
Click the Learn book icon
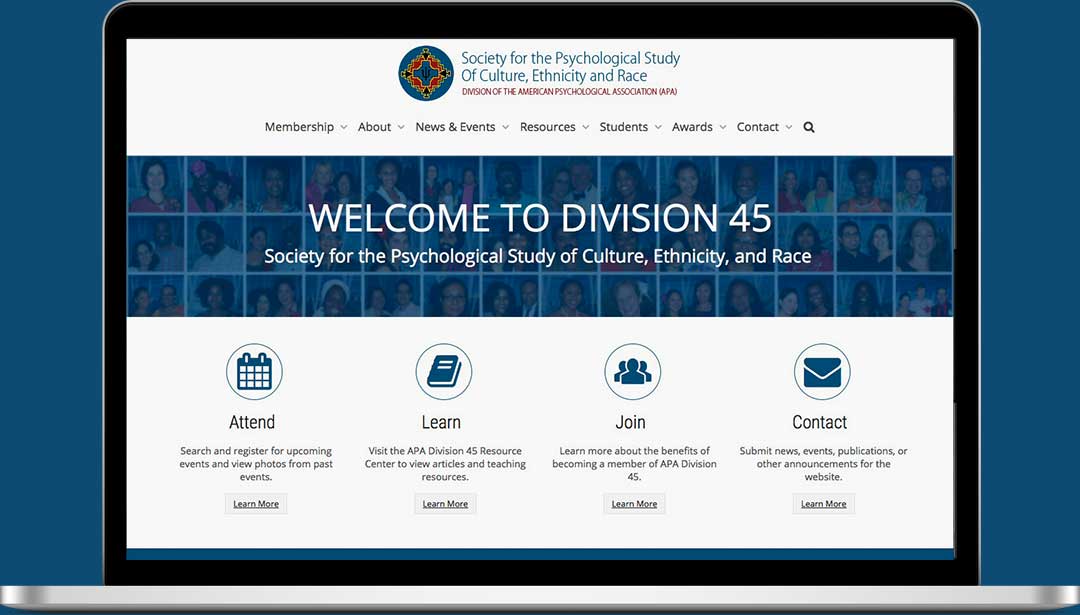pos(444,372)
